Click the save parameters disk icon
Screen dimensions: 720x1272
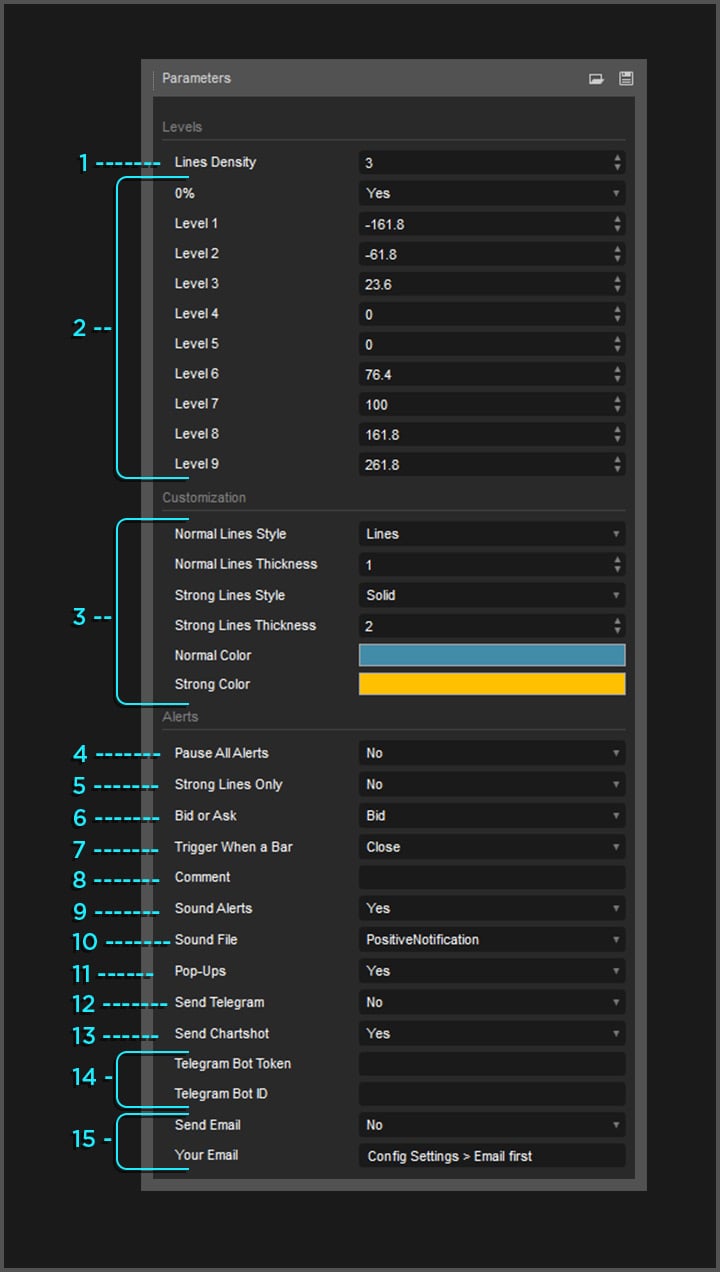(626, 79)
